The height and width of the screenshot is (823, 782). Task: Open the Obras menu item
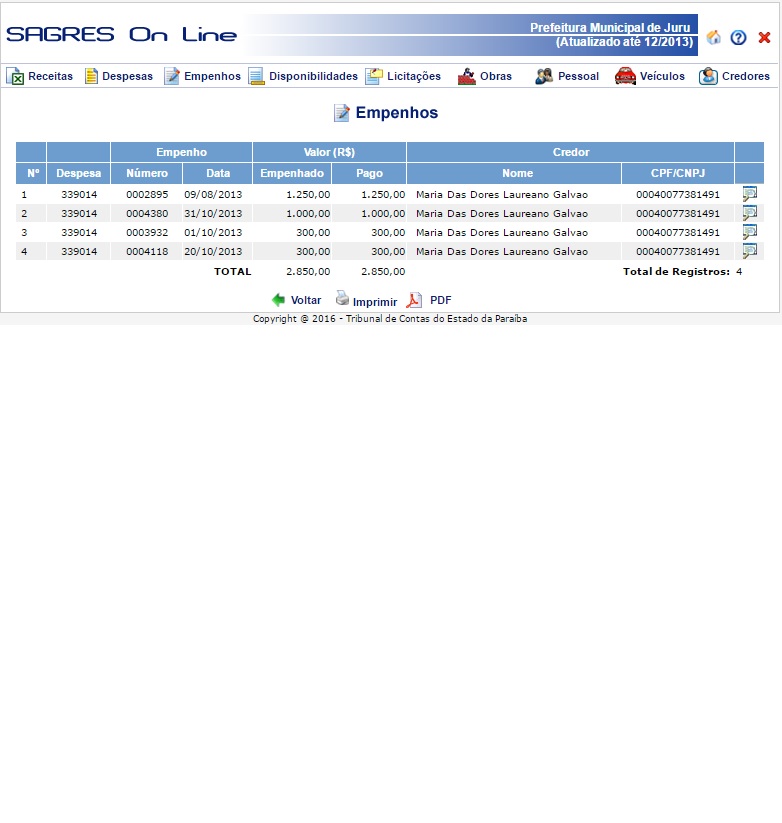coord(485,76)
